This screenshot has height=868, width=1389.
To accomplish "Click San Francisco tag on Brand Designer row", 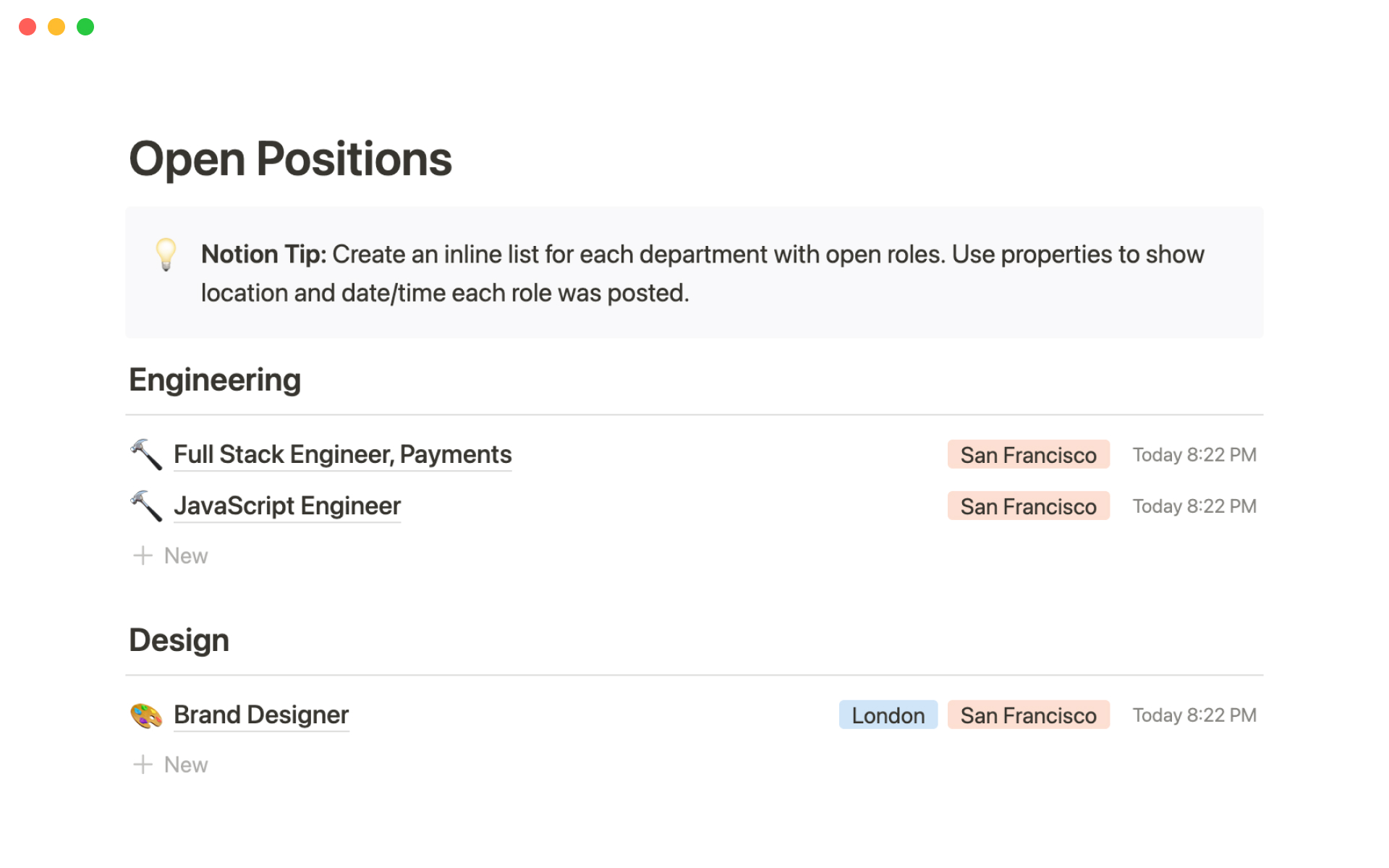I will (x=1028, y=715).
